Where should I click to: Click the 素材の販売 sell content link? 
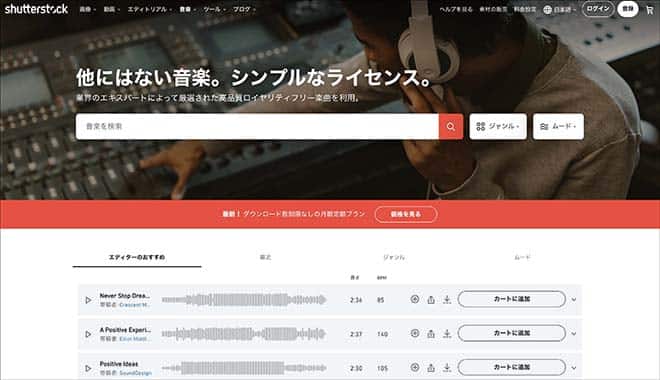(x=493, y=9)
